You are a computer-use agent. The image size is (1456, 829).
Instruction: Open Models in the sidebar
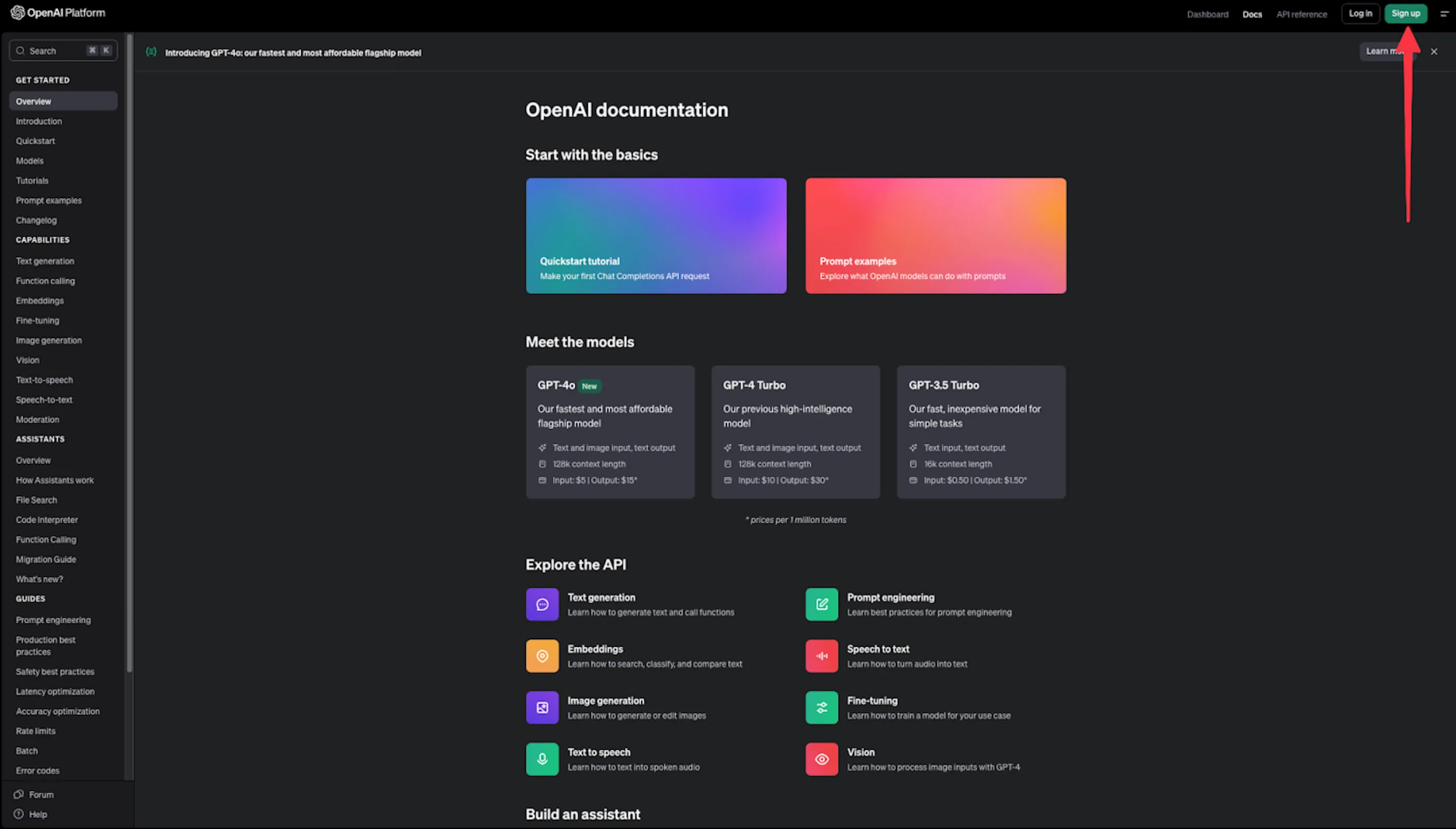coord(30,161)
